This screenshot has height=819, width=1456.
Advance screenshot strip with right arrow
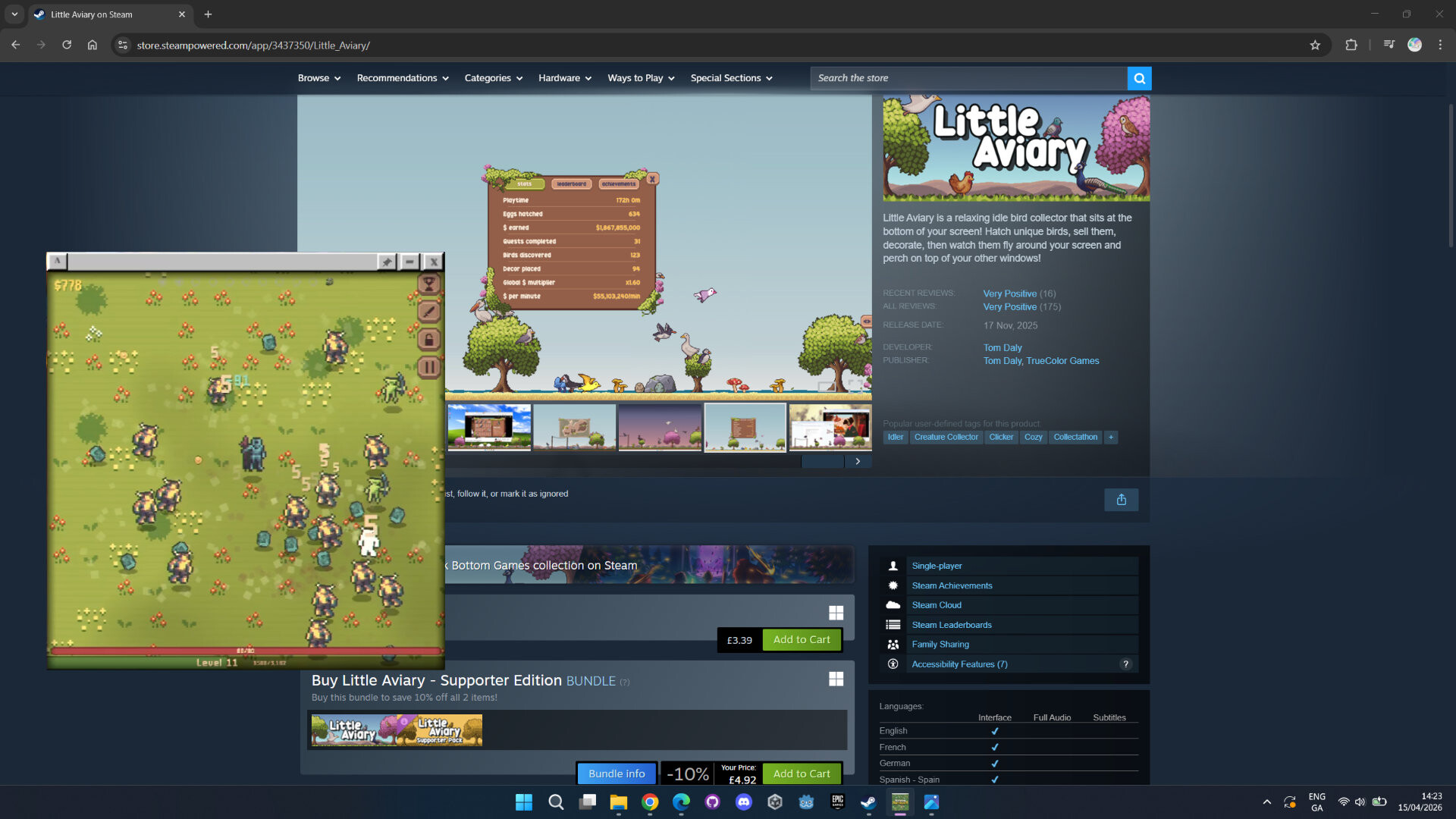pyautogui.click(x=858, y=461)
